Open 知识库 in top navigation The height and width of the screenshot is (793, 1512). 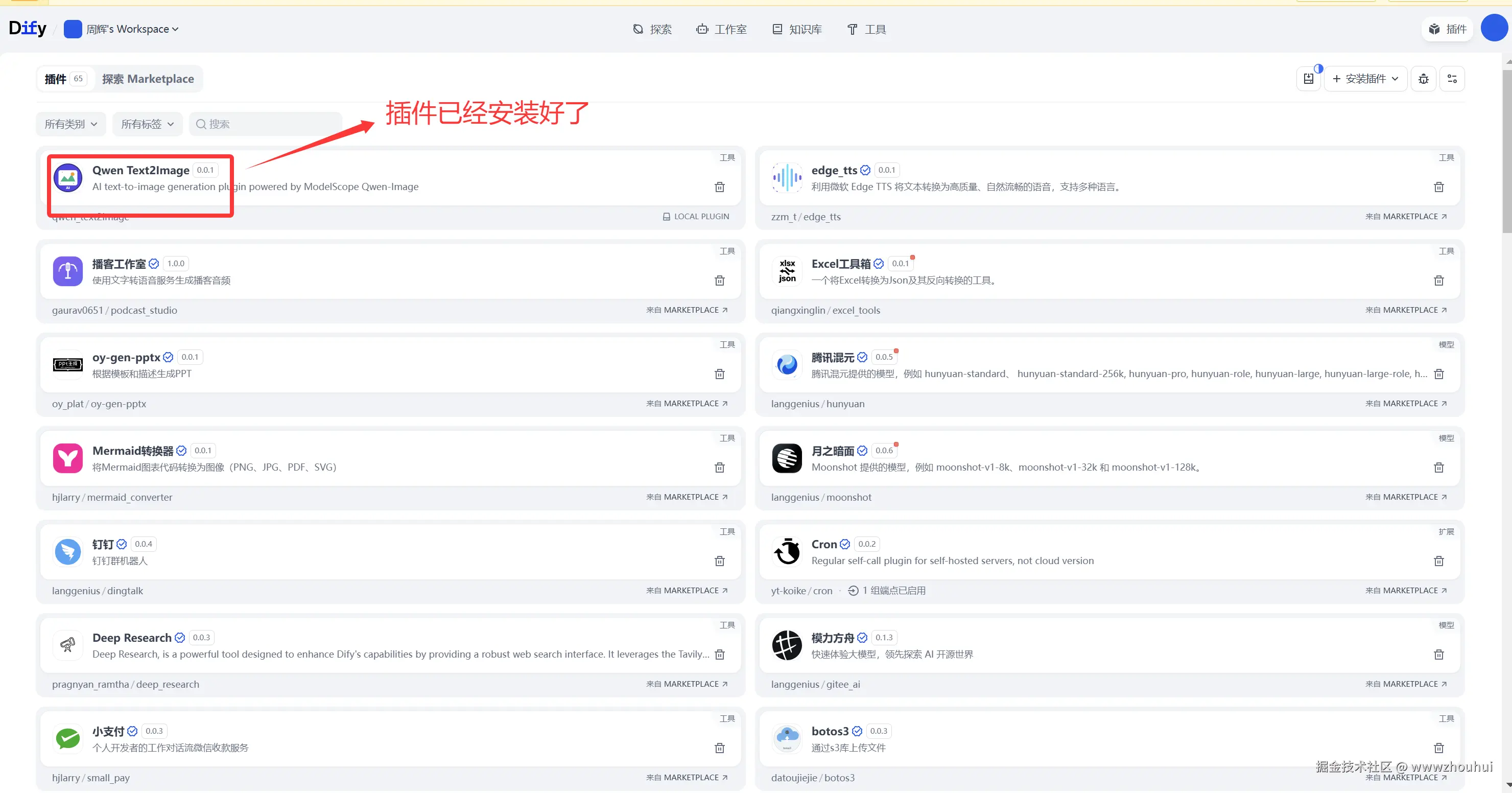(796, 29)
